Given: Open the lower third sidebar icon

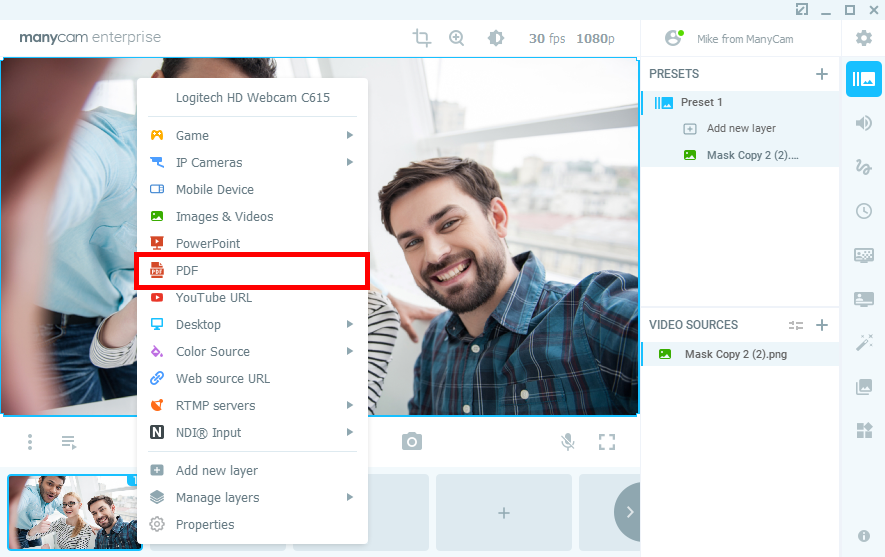Looking at the screenshot, I should click(x=864, y=299).
